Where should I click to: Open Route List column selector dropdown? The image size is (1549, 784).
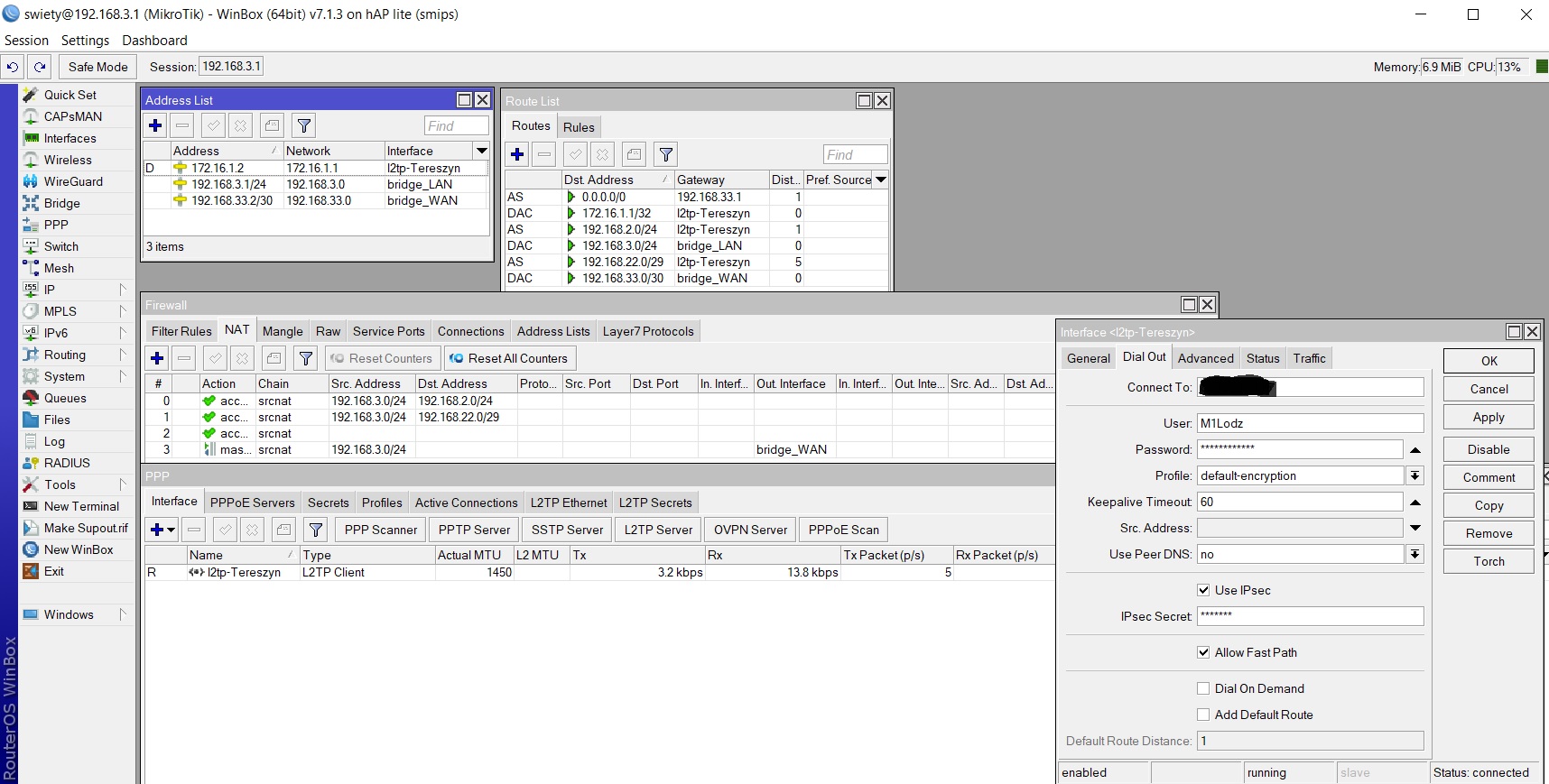tap(881, 180)
